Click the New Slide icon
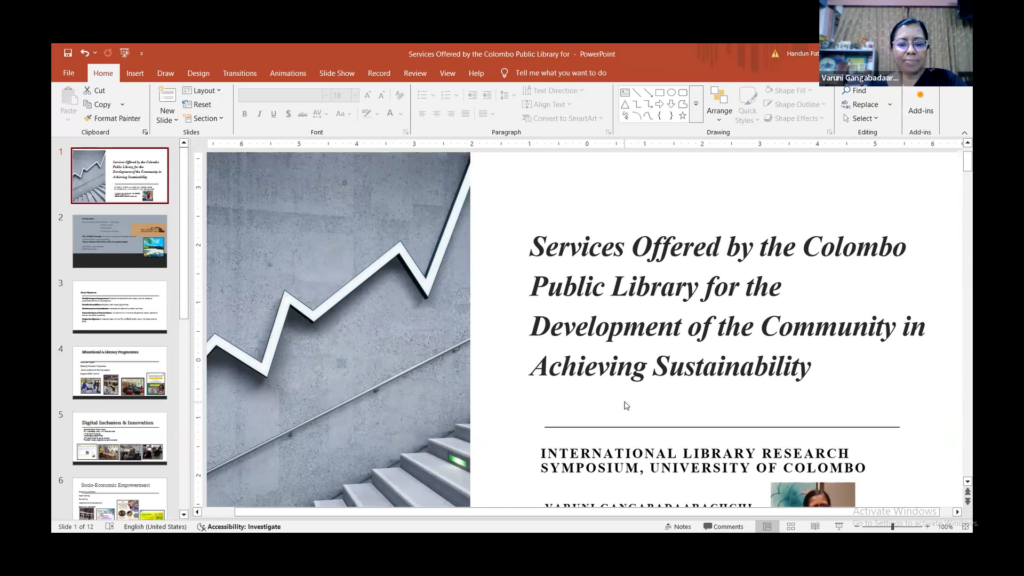Viewport: 1024px width, 576px height. click(x=166, y=98)
